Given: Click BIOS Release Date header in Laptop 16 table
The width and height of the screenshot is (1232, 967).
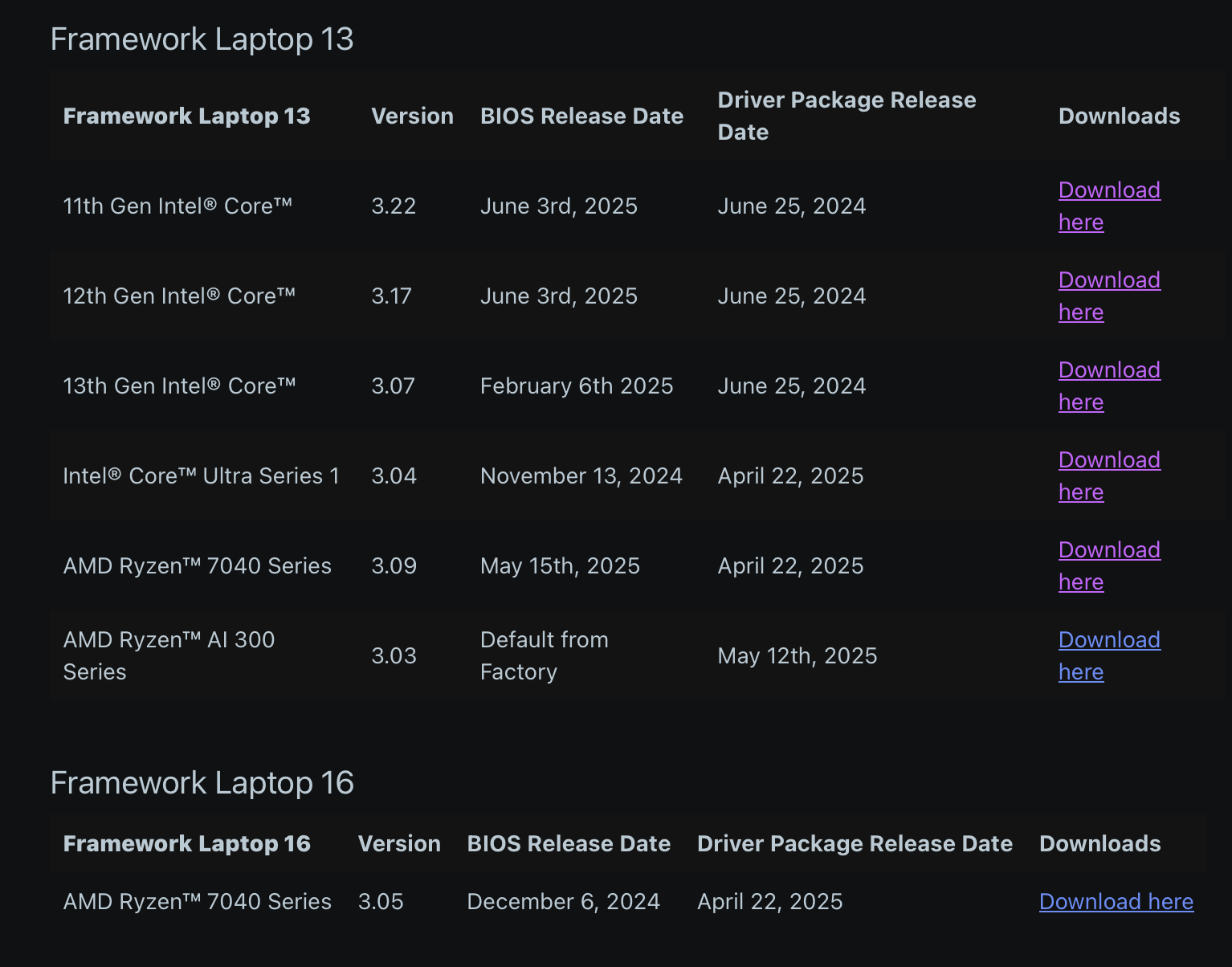Looking at the screenshot, I should pyautogui.click(x=568, y=844).
